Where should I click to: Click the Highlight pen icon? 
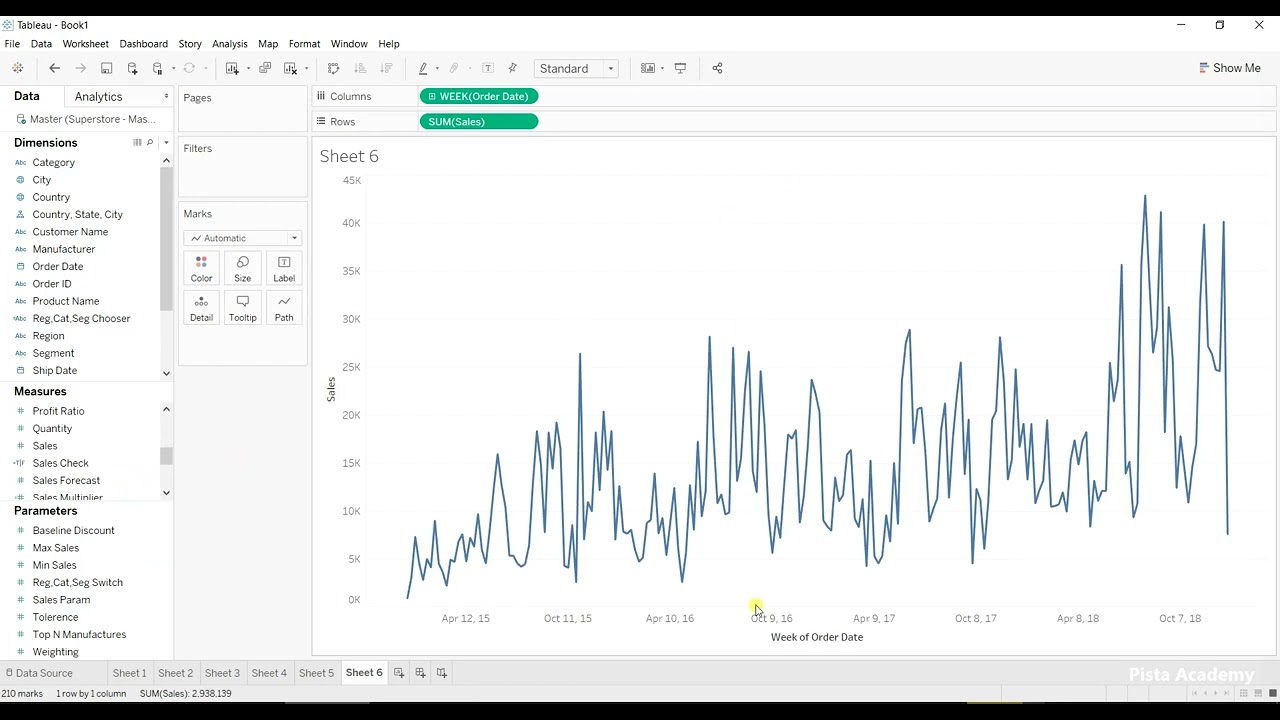[x=423, y=68]
